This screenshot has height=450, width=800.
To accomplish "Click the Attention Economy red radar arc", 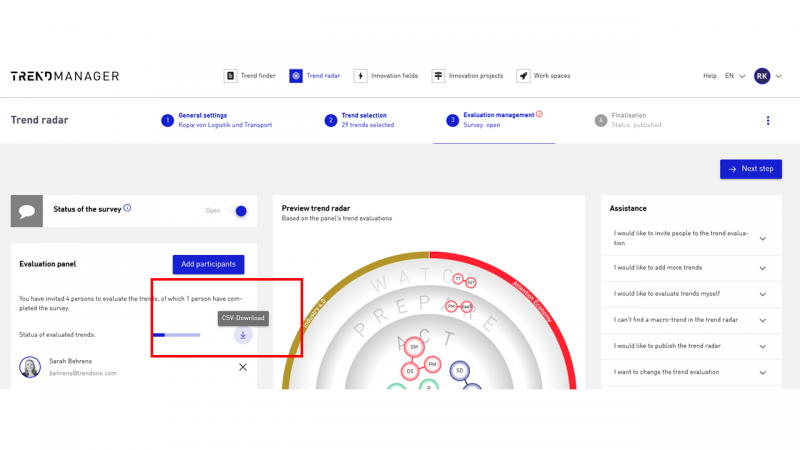I will (x=531, y=301).
